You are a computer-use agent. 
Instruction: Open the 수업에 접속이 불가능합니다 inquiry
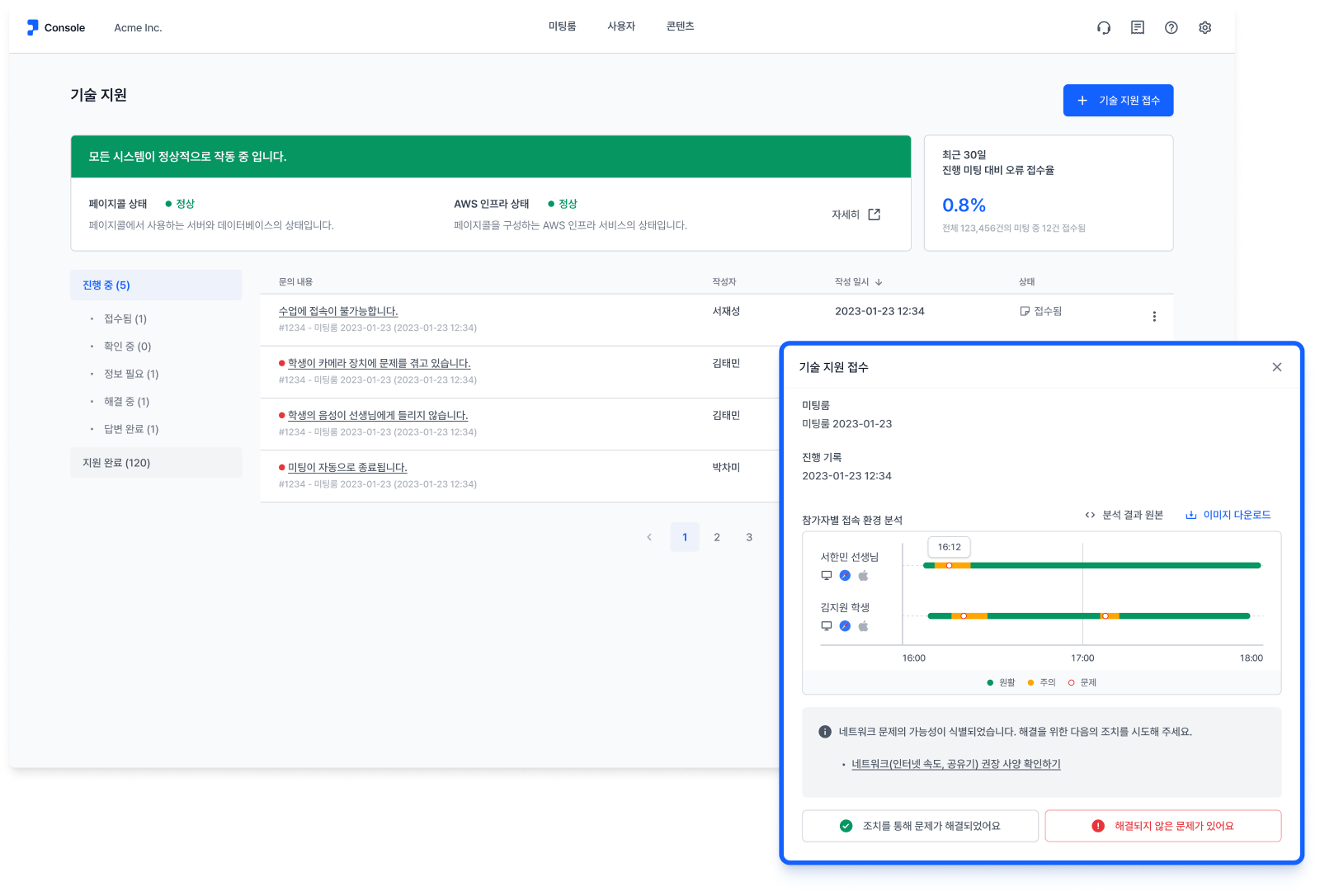tap(338, 311)
